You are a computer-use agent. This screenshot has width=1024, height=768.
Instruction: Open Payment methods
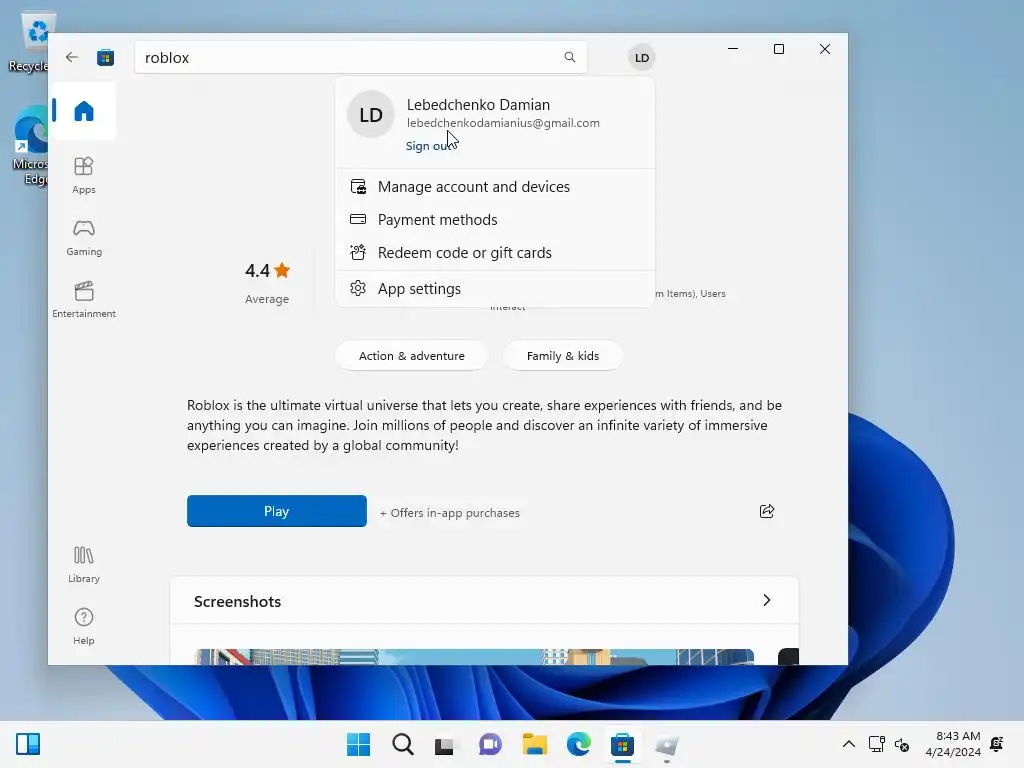point(495,220)
